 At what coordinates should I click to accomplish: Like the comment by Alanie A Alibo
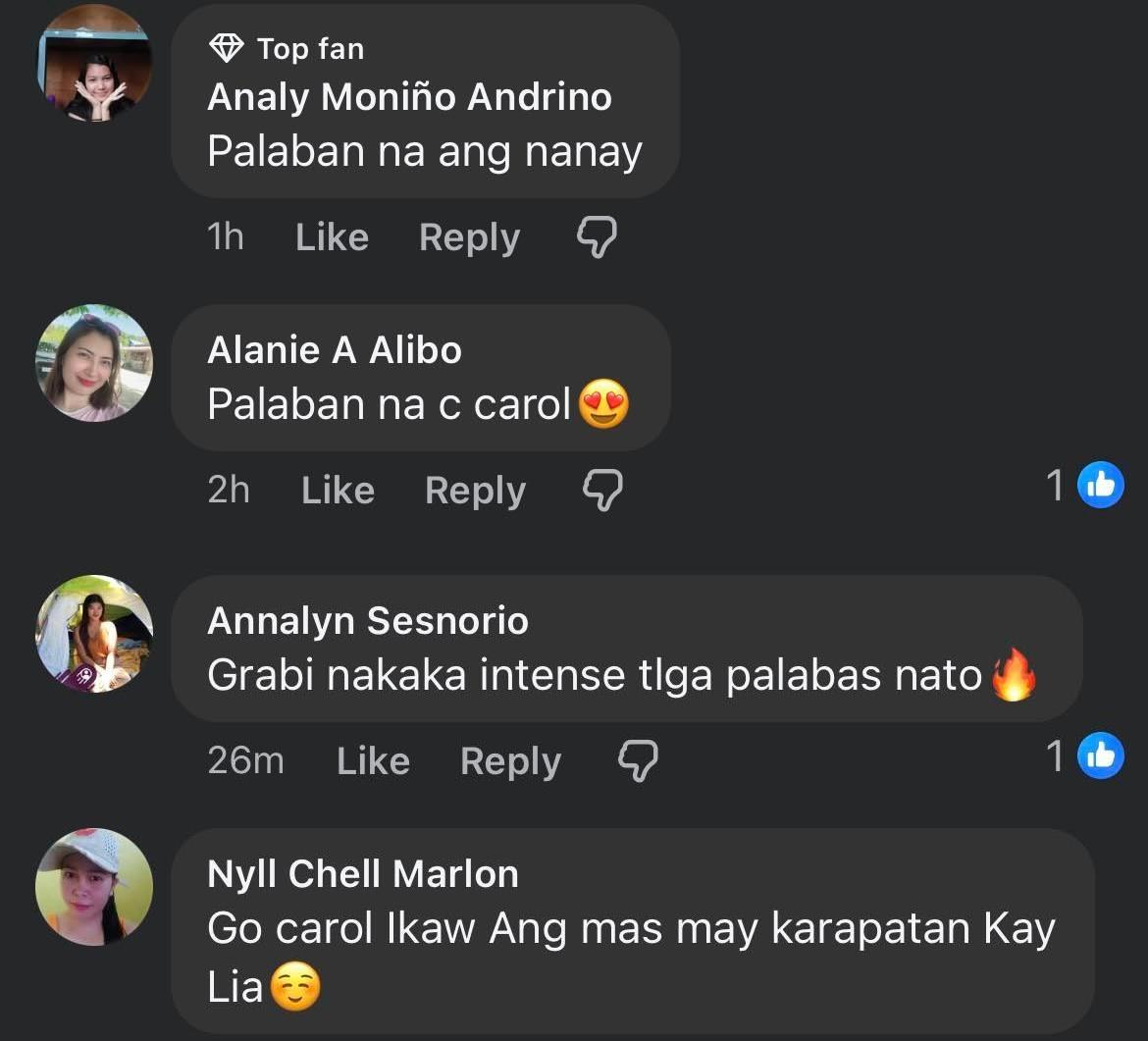point(338,491)
